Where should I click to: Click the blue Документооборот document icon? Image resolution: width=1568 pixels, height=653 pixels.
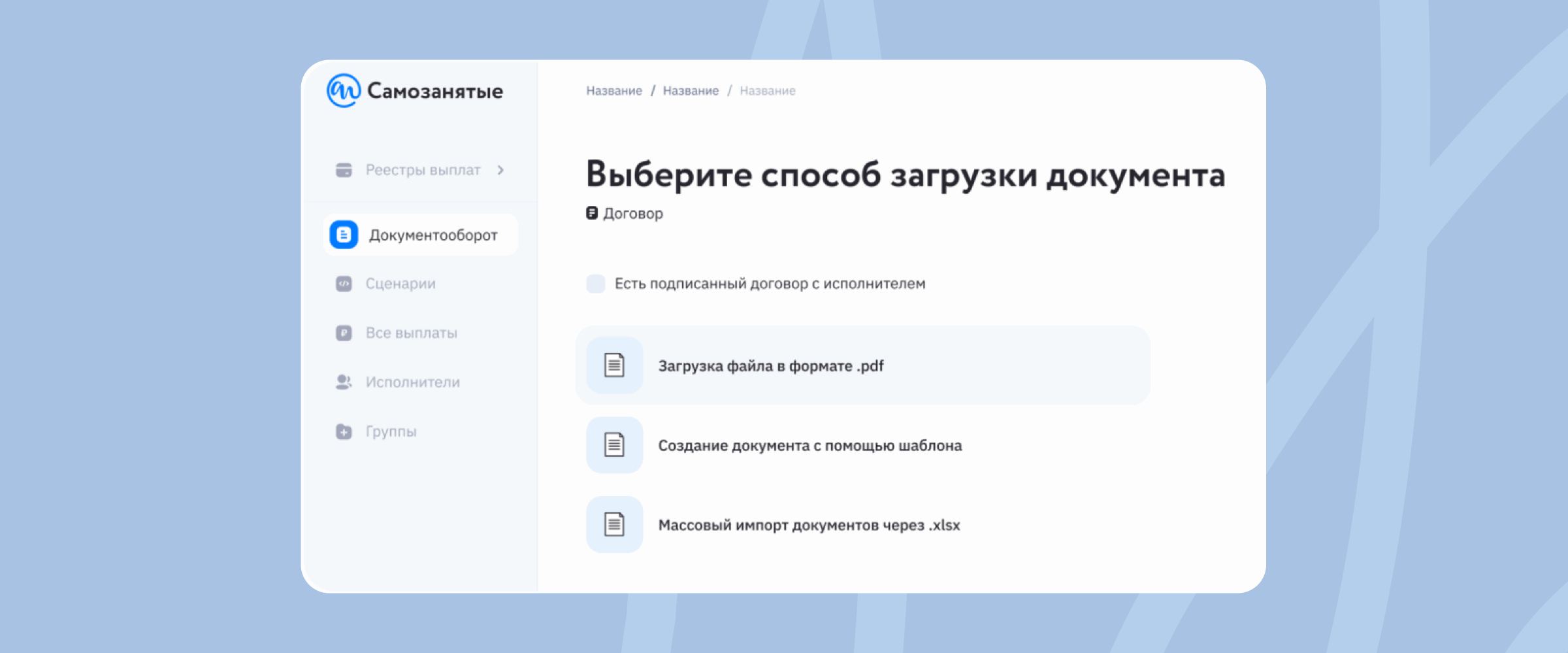point(344,235)
